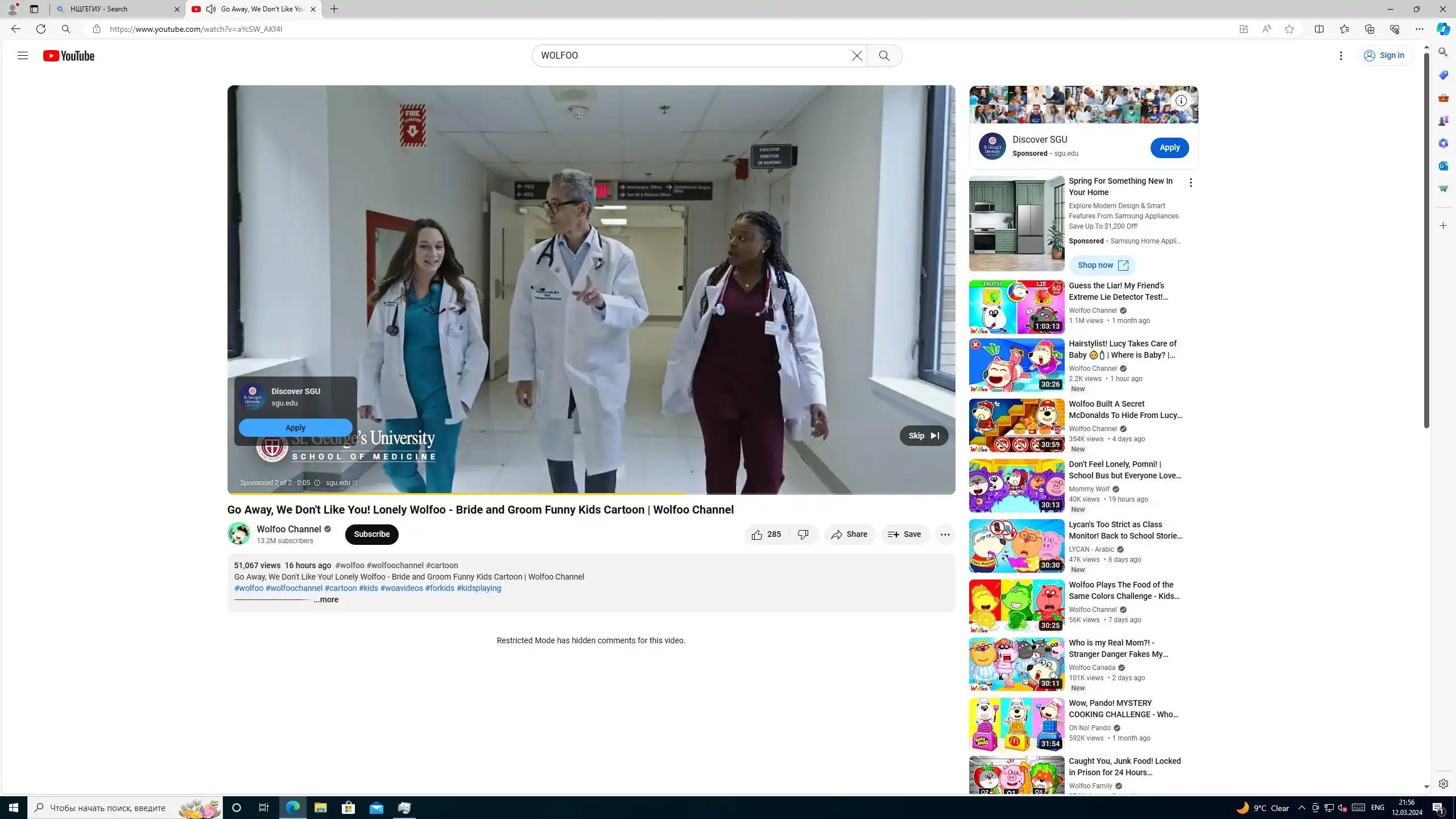
Task: Mute the tab via speaker icon
Action: 211,9
